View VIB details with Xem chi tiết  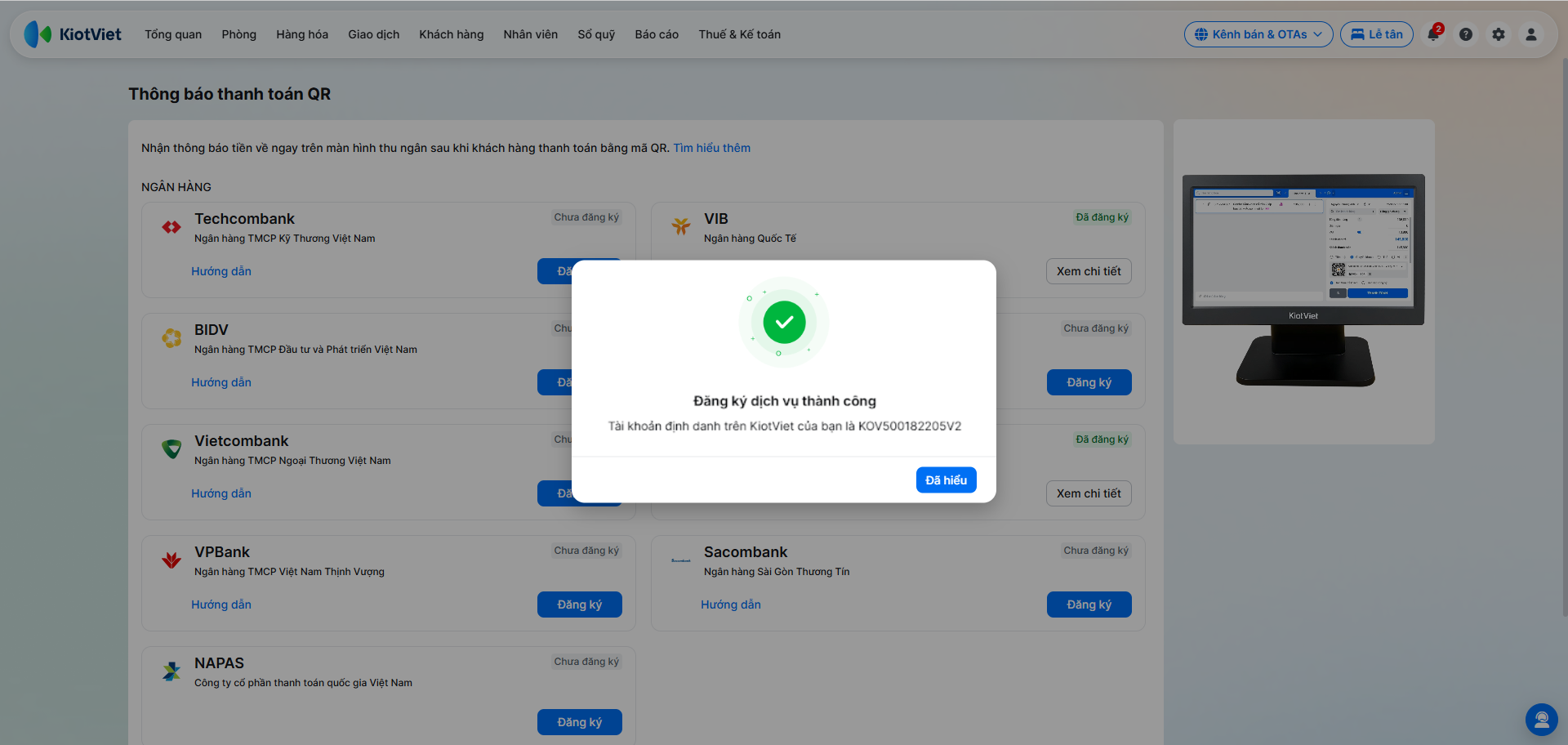click(x=1089, y=271)
